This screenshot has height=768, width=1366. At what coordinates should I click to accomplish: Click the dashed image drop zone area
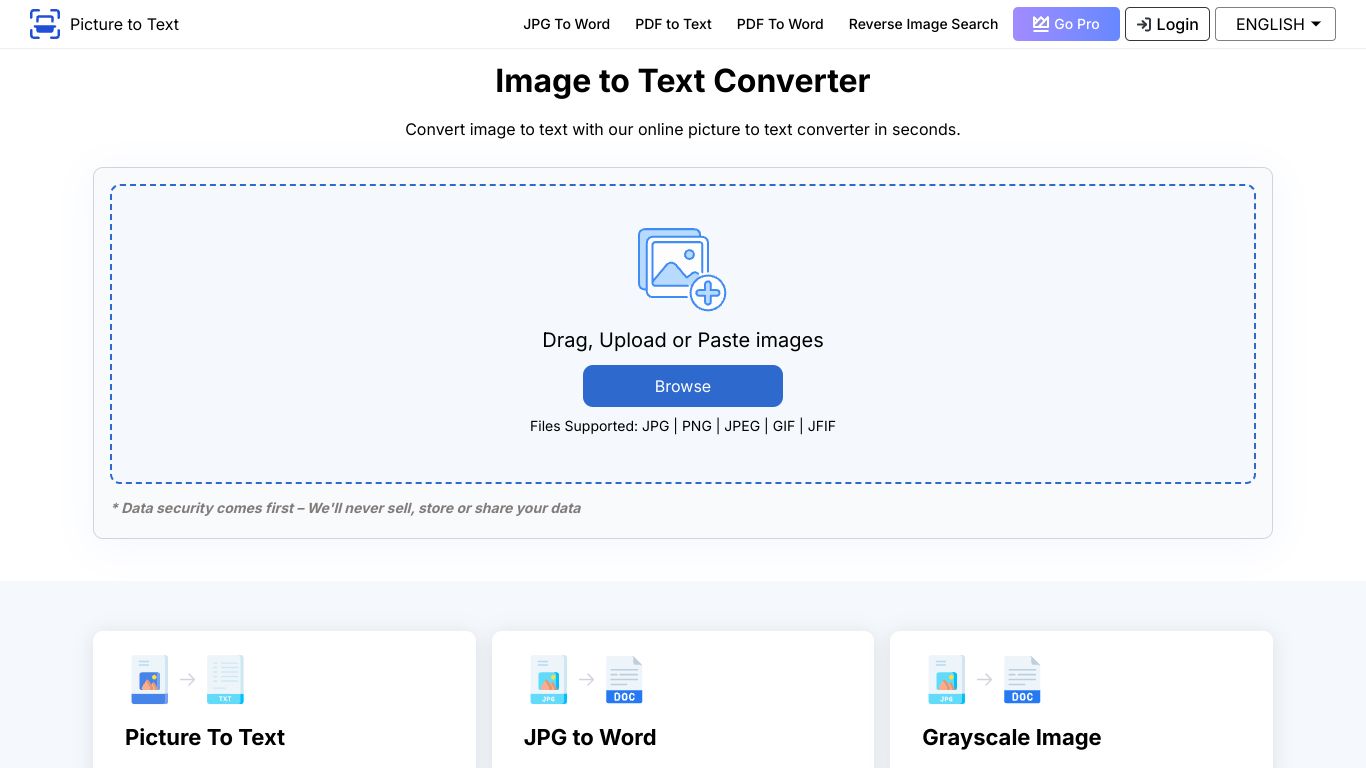click(x=683, y=334)
